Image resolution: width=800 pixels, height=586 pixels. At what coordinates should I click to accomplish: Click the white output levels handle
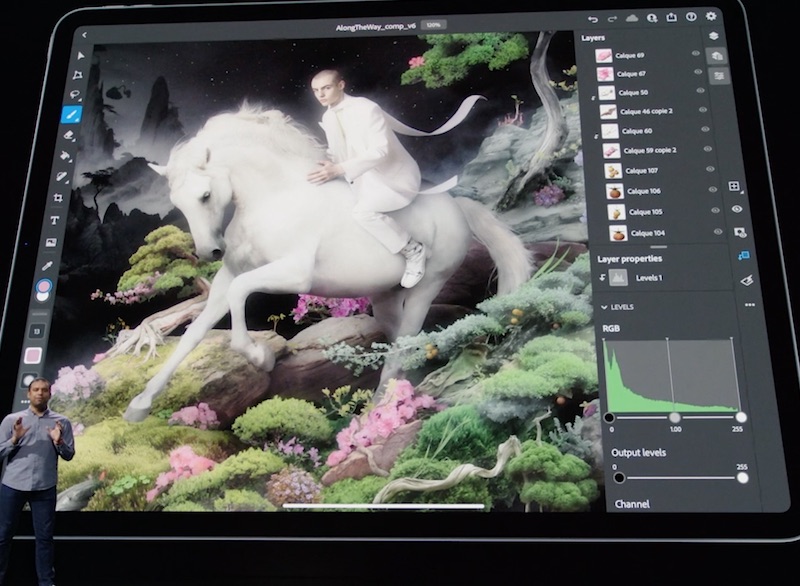[x=743, y=478]
